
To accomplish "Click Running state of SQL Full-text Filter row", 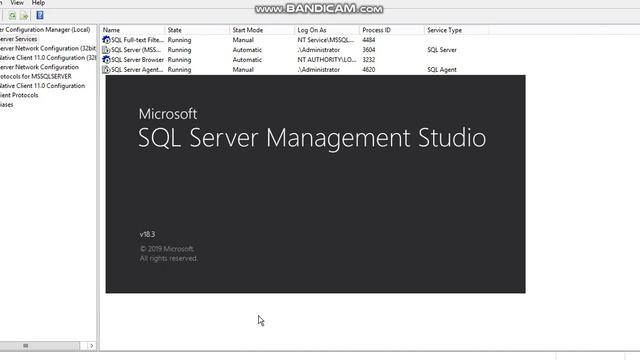I will pos(179,40).
